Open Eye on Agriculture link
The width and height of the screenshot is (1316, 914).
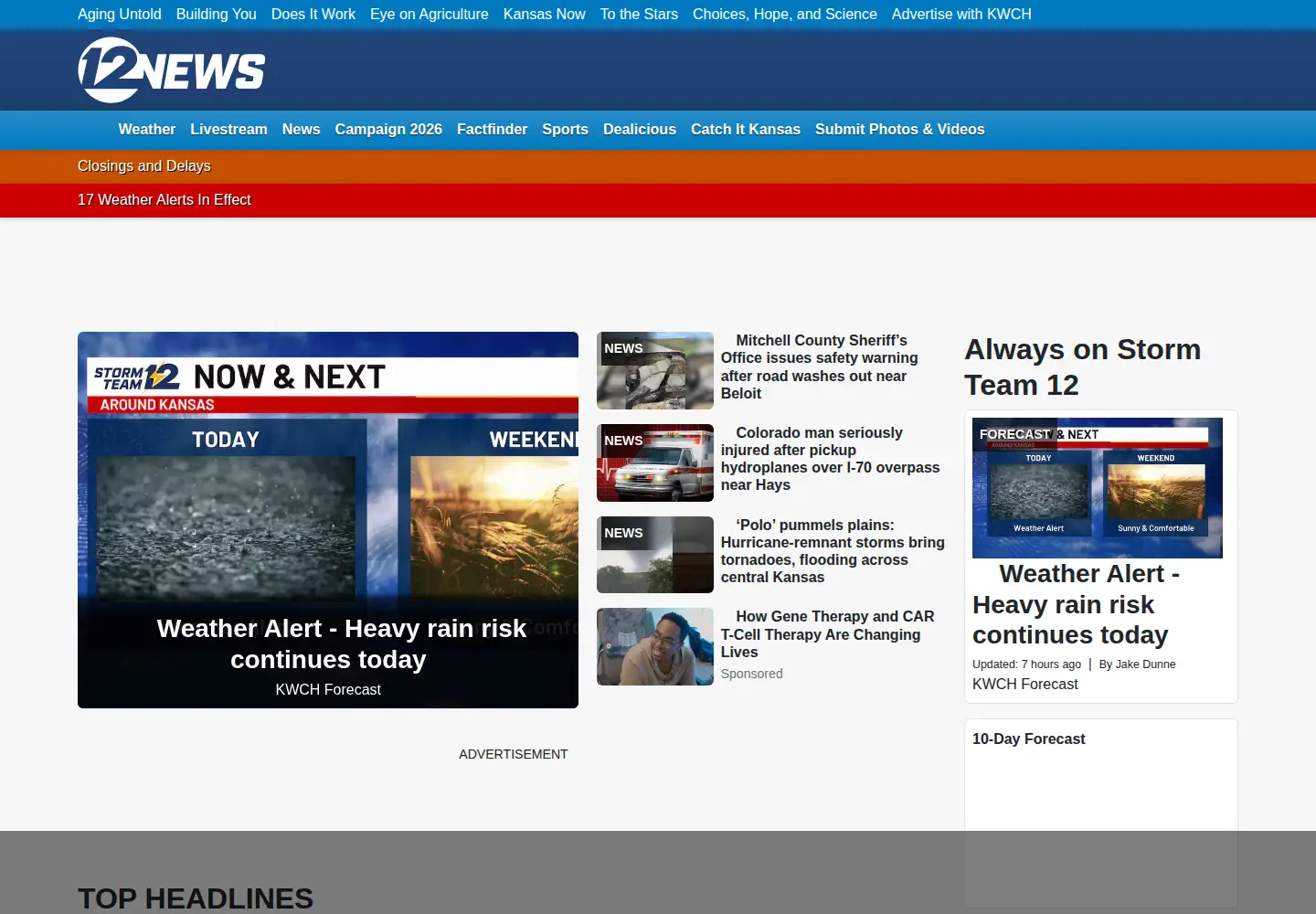click(x=430, y=15)
